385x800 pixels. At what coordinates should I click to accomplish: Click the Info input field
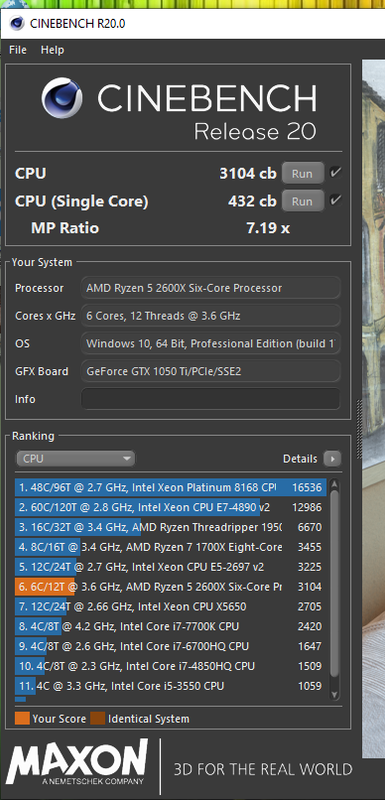pos(210,399)
